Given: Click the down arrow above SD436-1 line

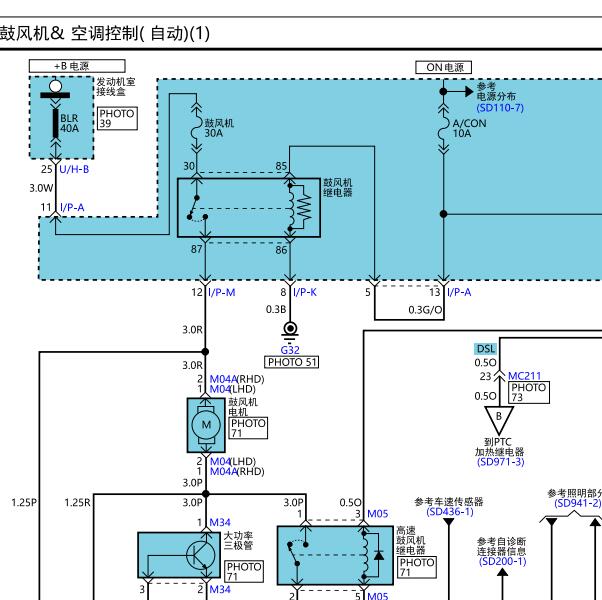Looking at the screenshot, I should [x=448, y=522].
